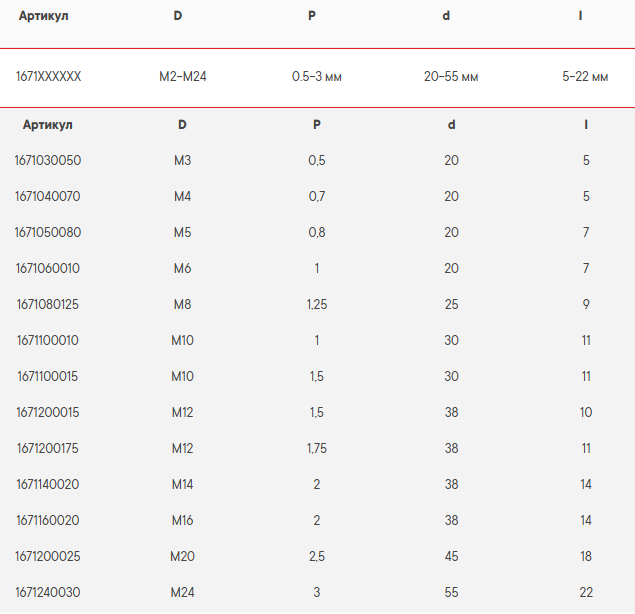Click the M8 thread size cell

(x=182, y=304)
